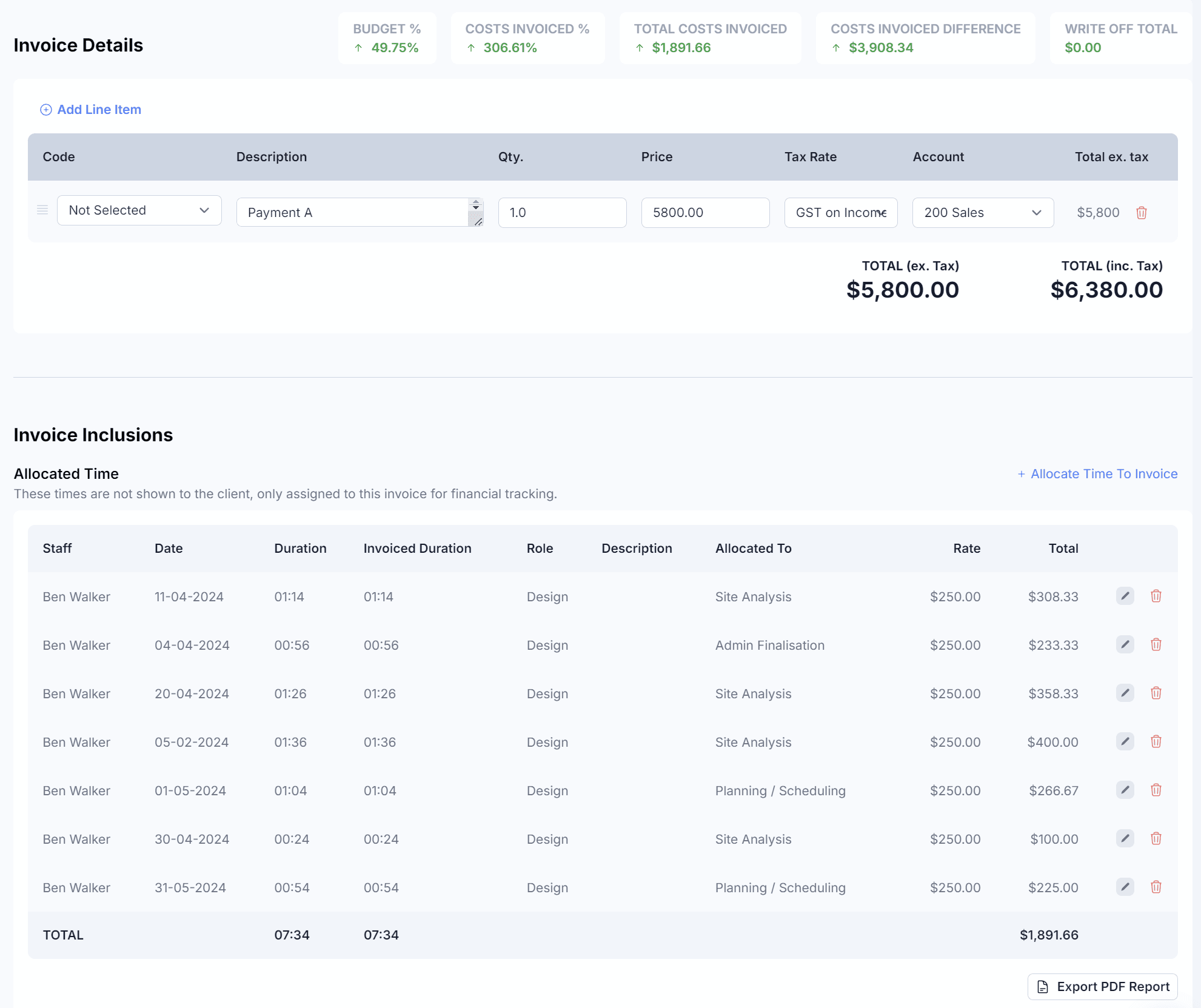The width and height of the screenshot is (1201, 1008).
Task: Edit the 05-02-2024 time entry
Action: pos(1125,741)
